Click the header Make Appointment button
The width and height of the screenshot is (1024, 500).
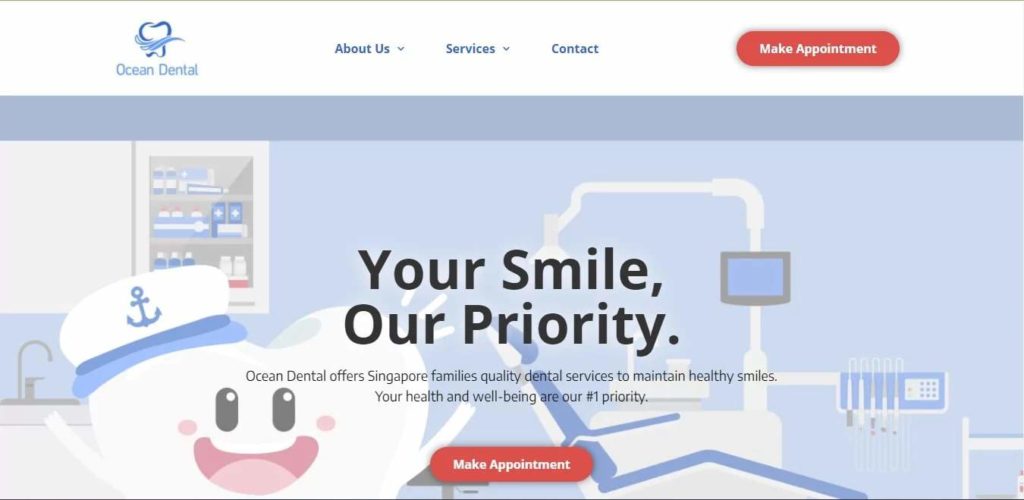coord(818,49)
